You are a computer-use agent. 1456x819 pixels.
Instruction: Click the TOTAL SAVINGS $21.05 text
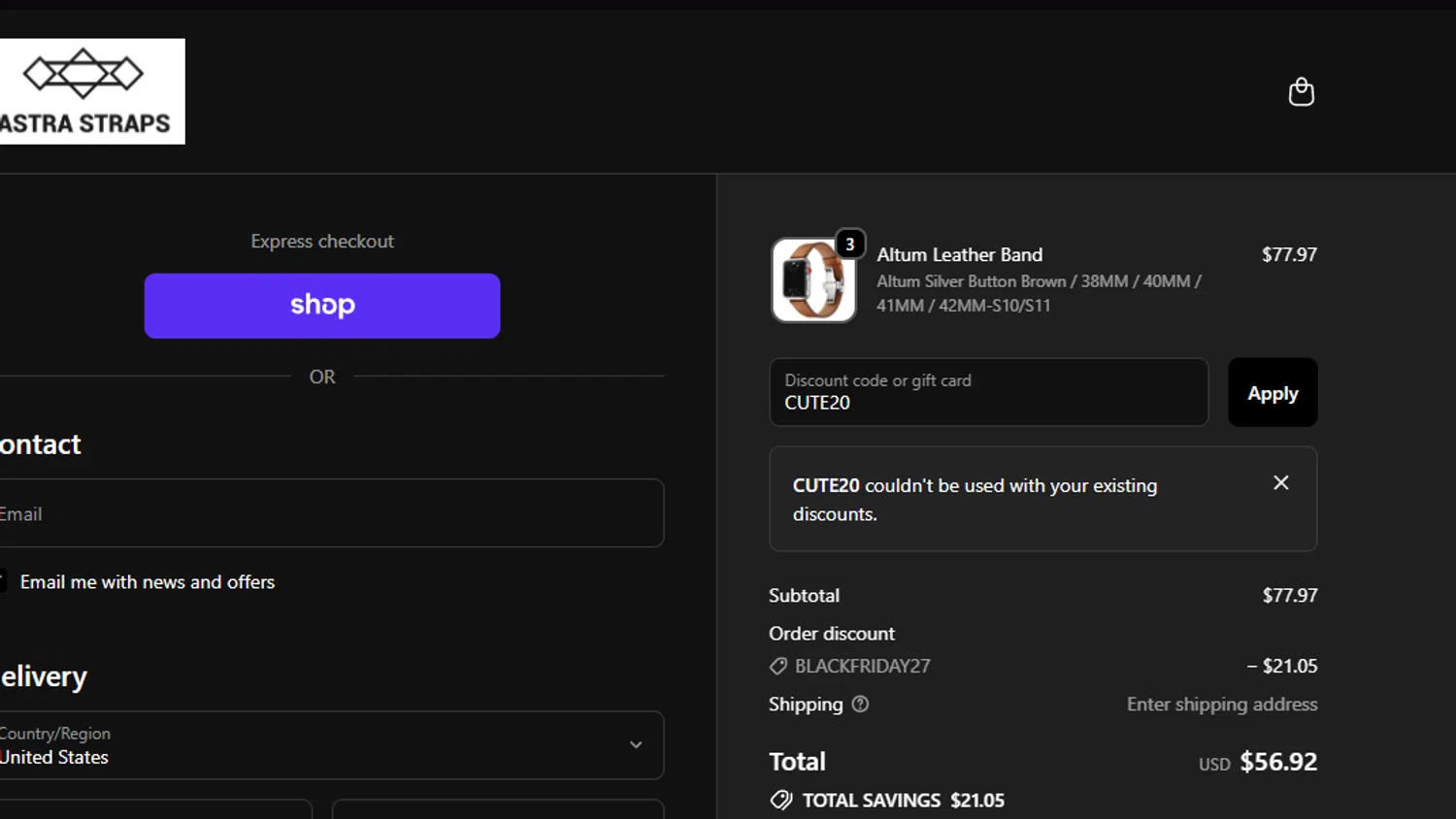click(x=904, y=801)
